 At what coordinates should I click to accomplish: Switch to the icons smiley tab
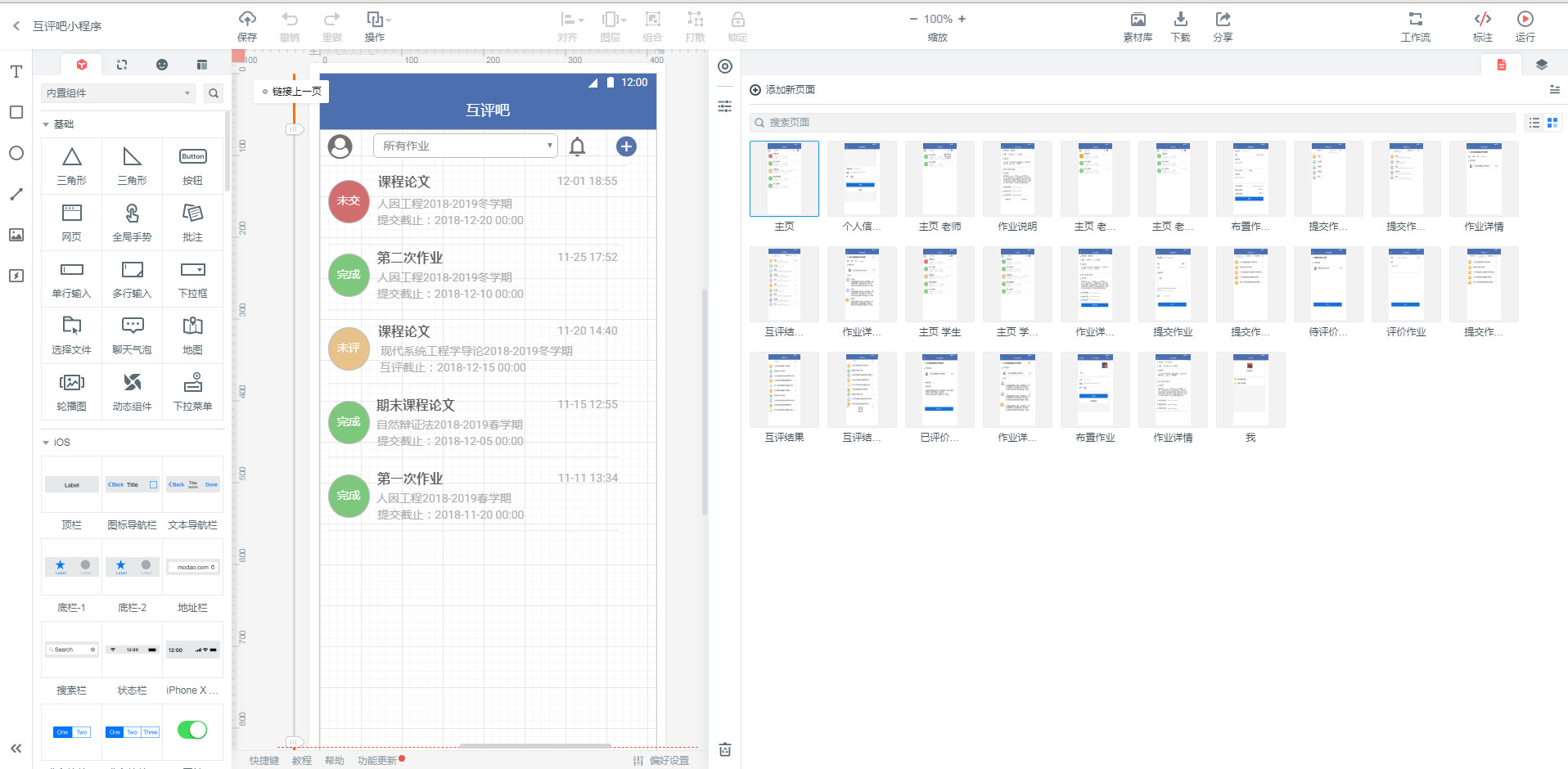coord(162,65)
